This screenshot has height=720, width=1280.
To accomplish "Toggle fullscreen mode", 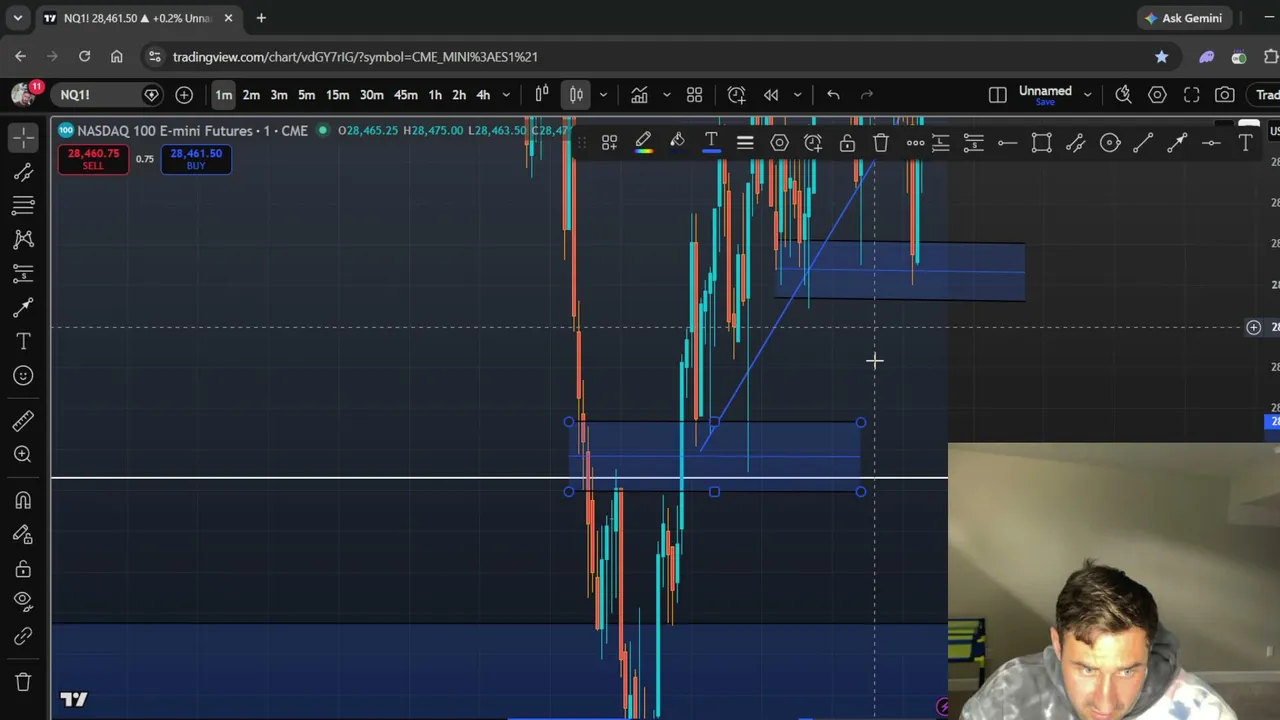I will coord(1191,95).
